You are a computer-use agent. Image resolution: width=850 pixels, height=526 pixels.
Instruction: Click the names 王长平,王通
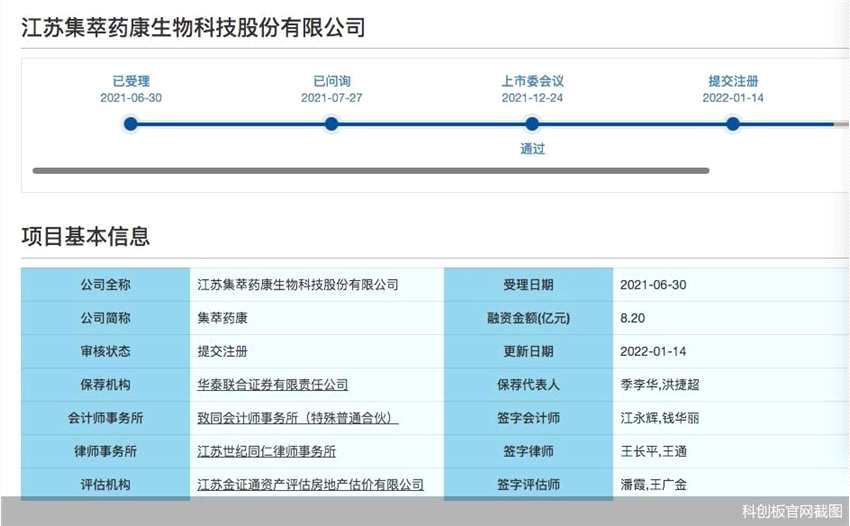tap(654, 451)
